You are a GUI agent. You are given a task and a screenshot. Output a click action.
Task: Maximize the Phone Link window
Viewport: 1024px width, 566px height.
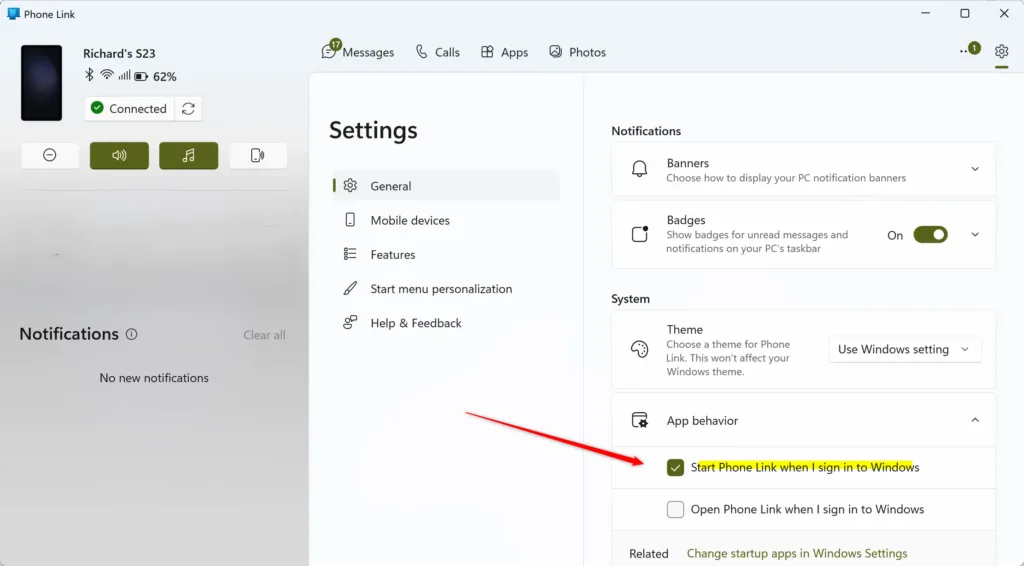click(x=965, y=14)
